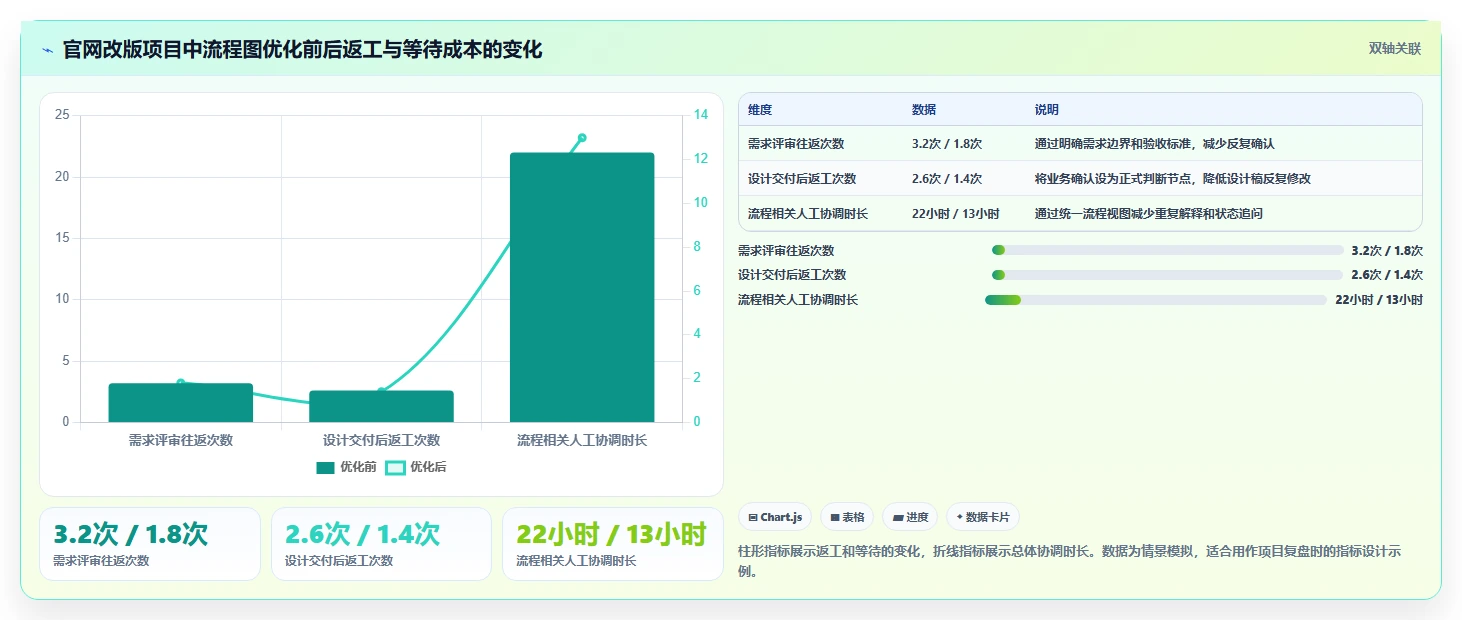Click the 进度 tag chip

910,517
